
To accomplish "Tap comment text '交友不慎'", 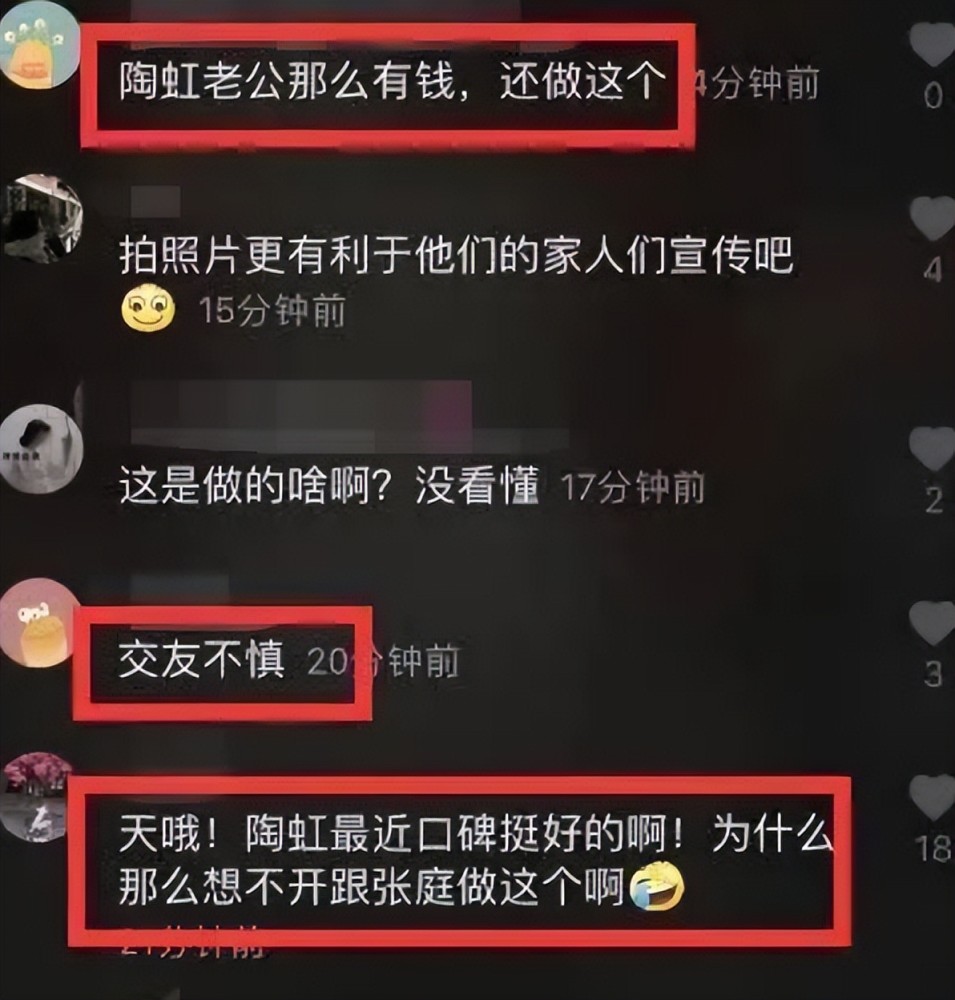I will click(x=202, y=659).
